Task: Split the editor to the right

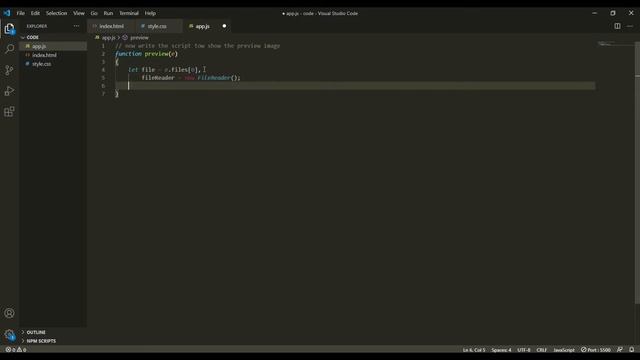Action: click(x=617, y=26)
